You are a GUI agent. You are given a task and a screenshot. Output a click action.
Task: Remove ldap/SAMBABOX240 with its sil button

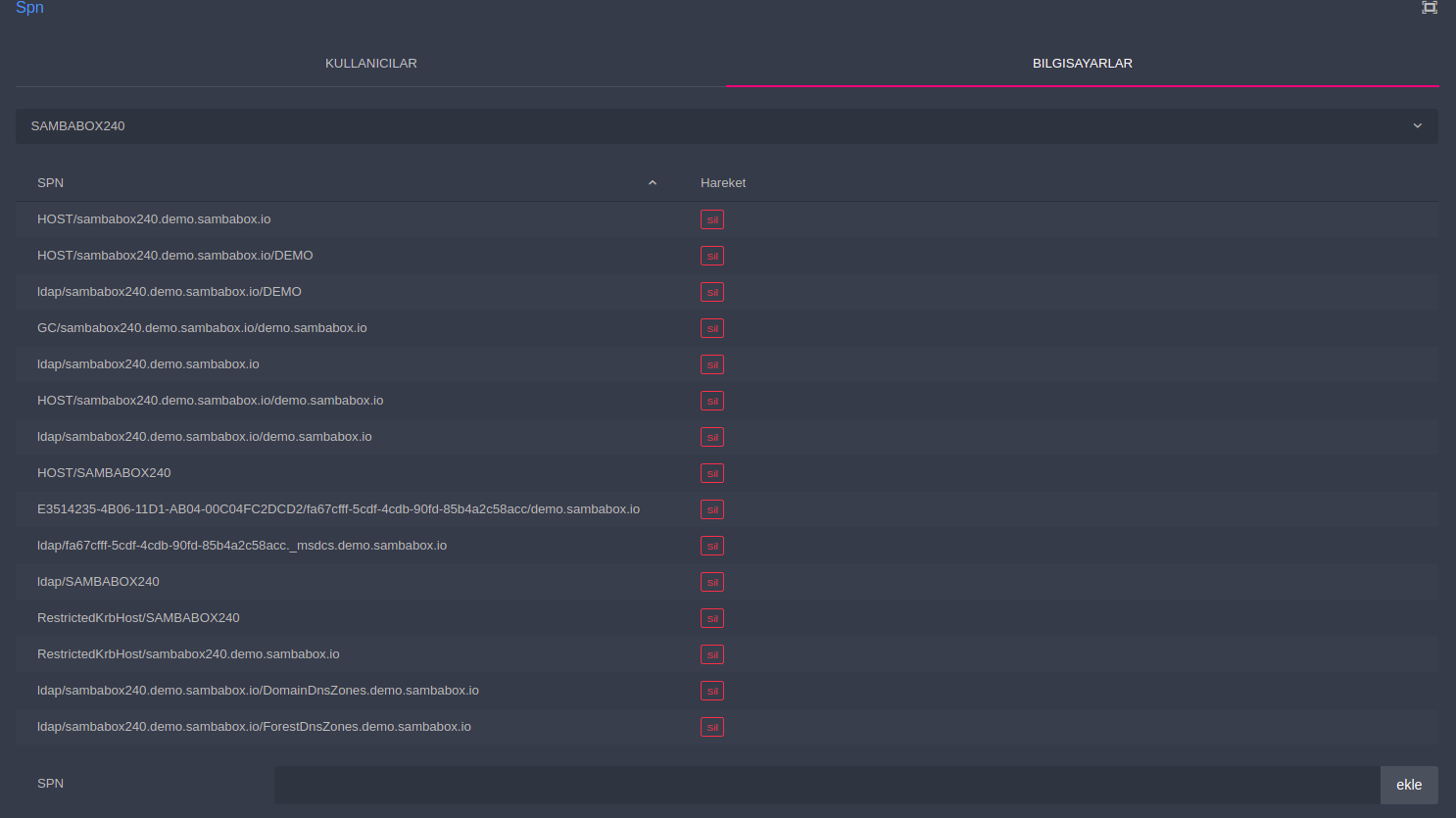tap(712, 583)
